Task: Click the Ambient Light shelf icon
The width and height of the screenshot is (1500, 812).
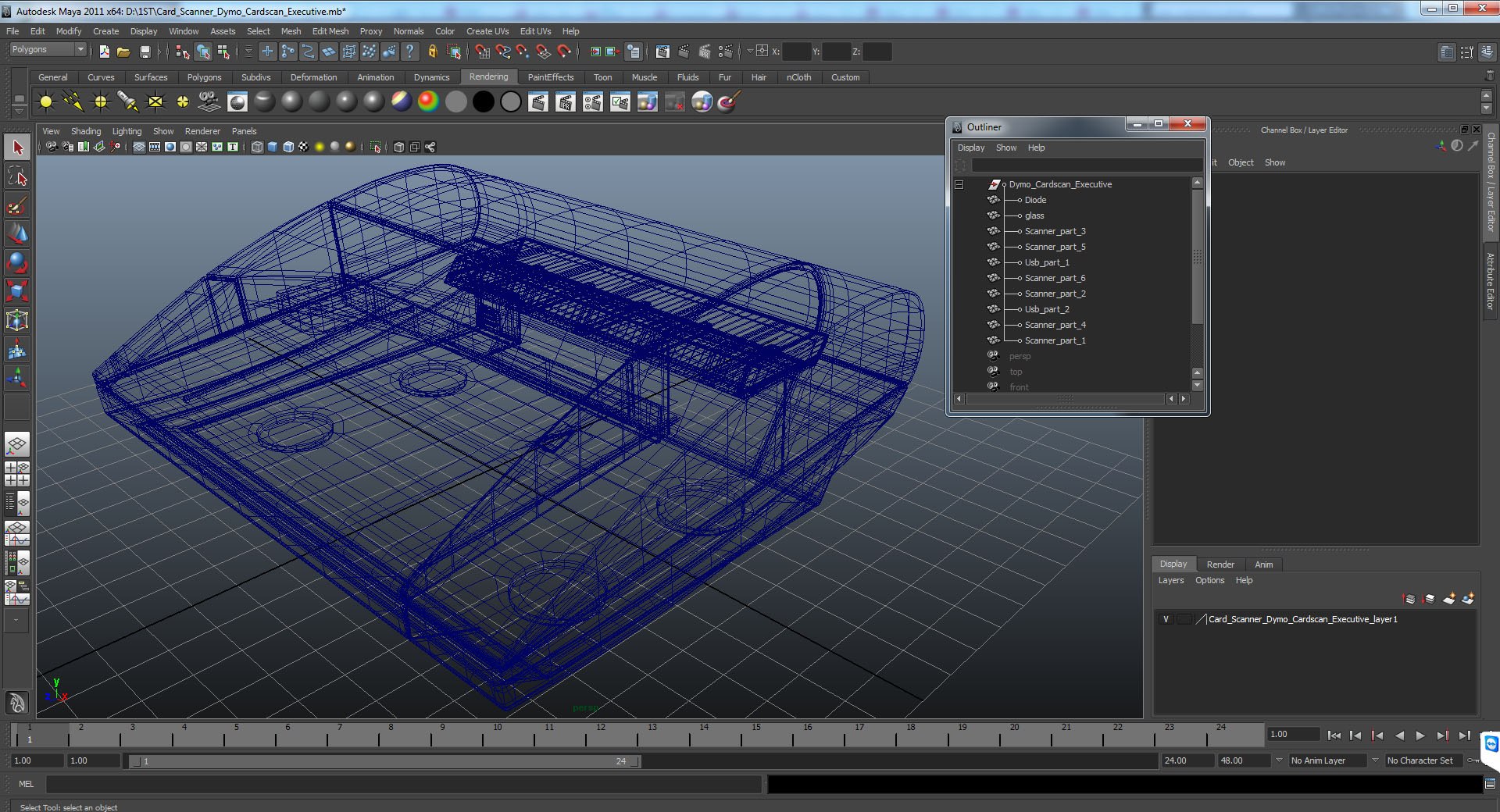Action: (46, 102)
